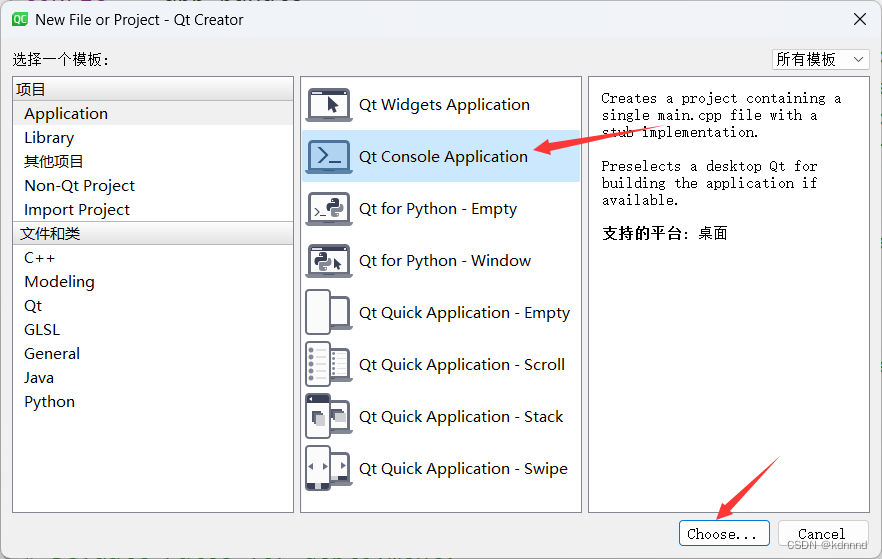
Task: Click the Qt for Python Empty icon
Action: [x=329, y=209]
